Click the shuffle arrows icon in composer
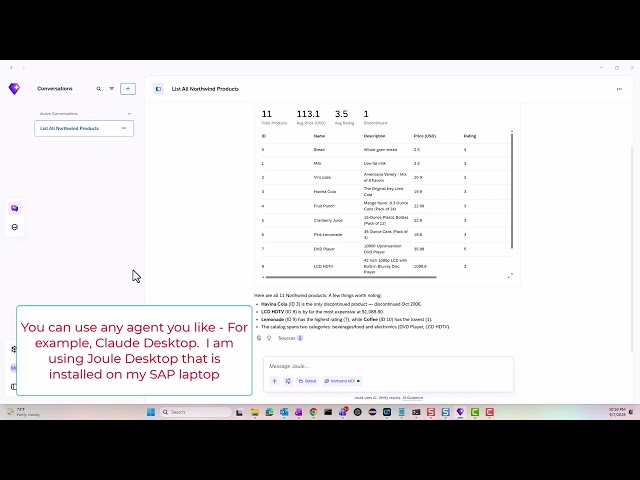 point(288,381)
